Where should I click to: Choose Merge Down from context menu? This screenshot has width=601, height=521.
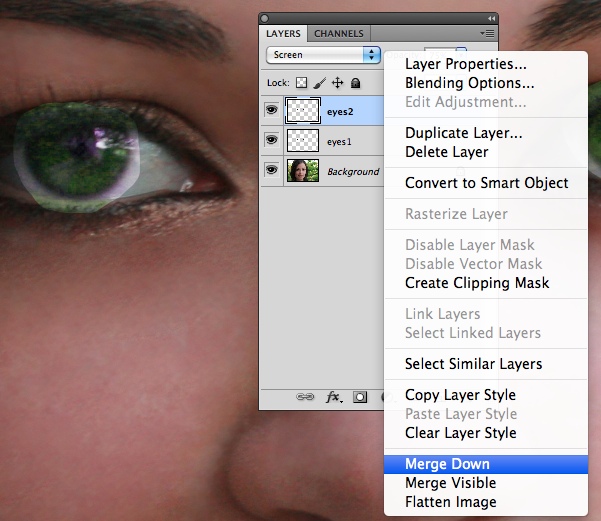coord(486,464)
